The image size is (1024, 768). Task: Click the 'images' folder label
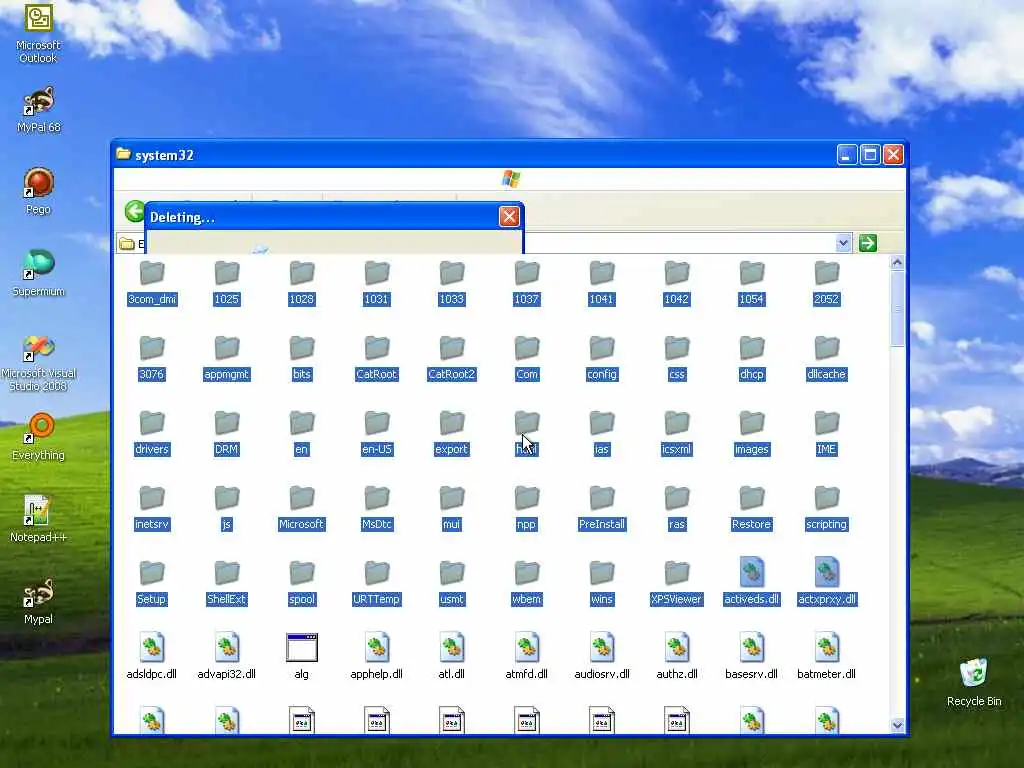(x=752, y=449)
